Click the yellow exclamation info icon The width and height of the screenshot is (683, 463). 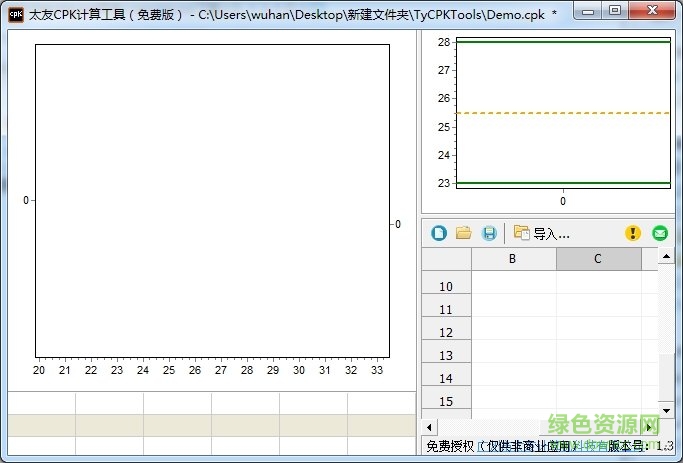pos(632,233)
